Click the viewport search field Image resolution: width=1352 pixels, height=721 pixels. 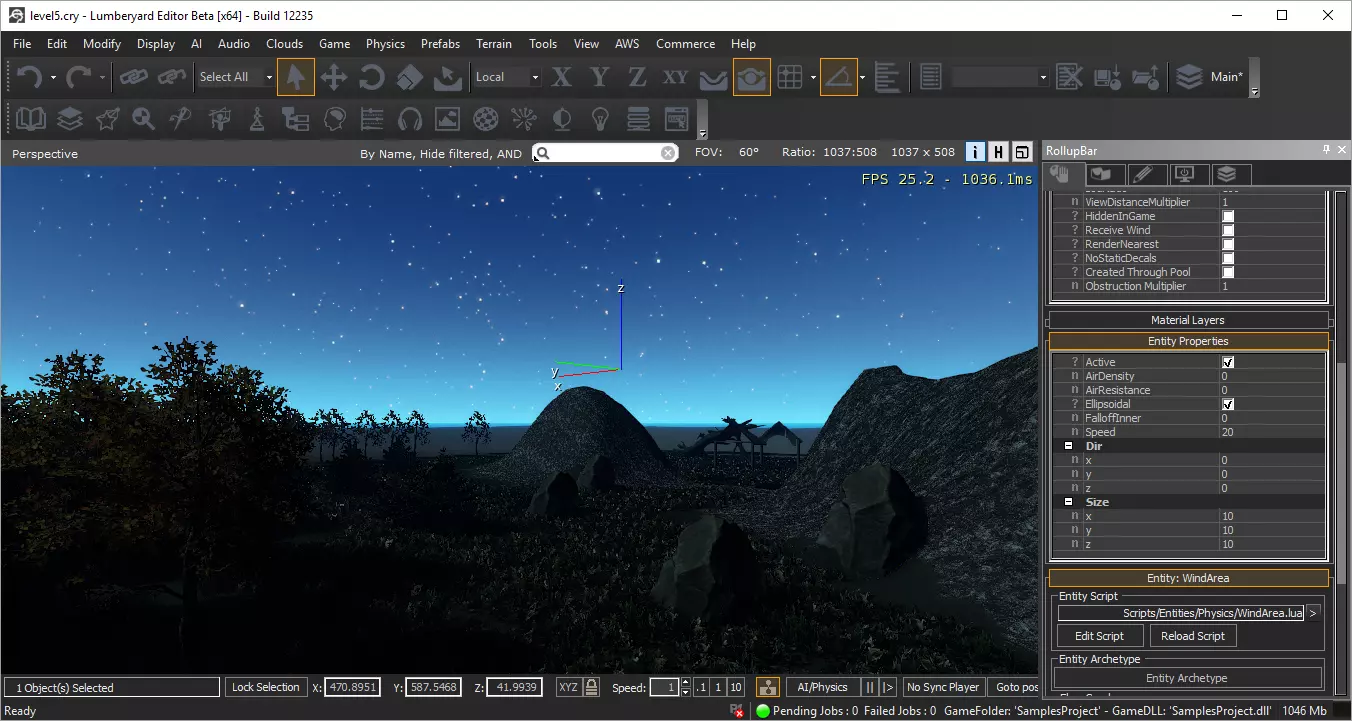click(x=605, y=153)
